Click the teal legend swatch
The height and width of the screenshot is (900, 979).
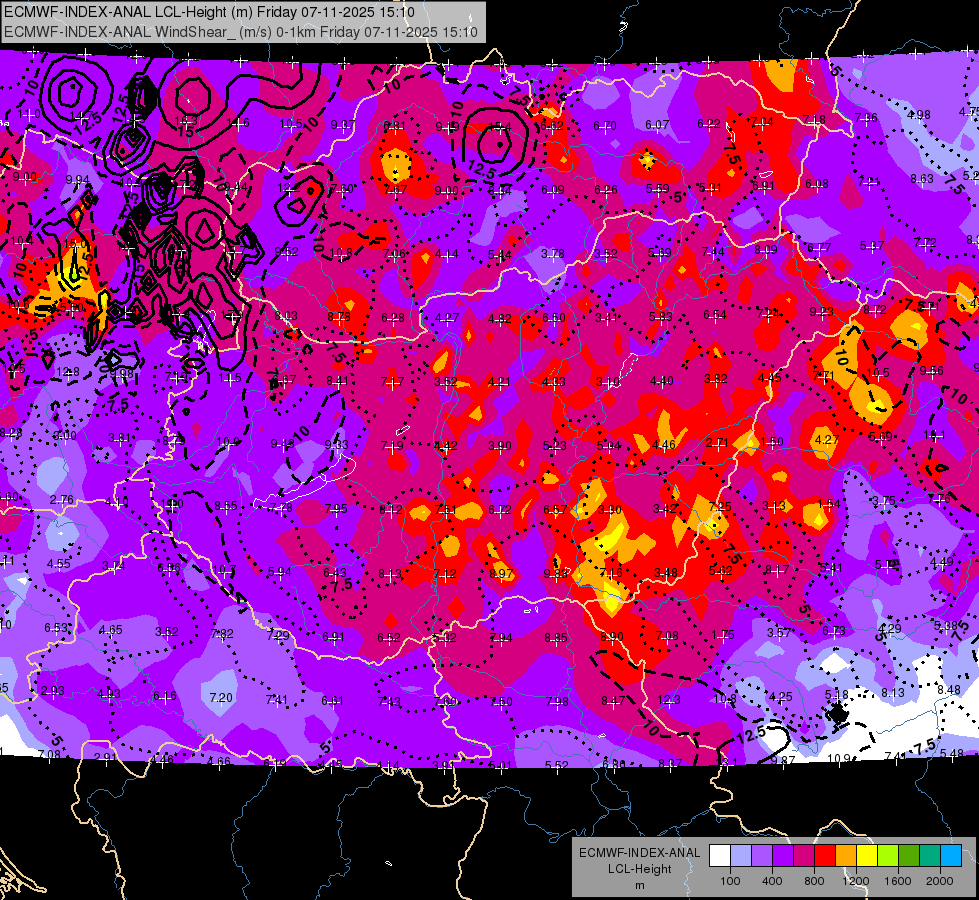[930, 856]
